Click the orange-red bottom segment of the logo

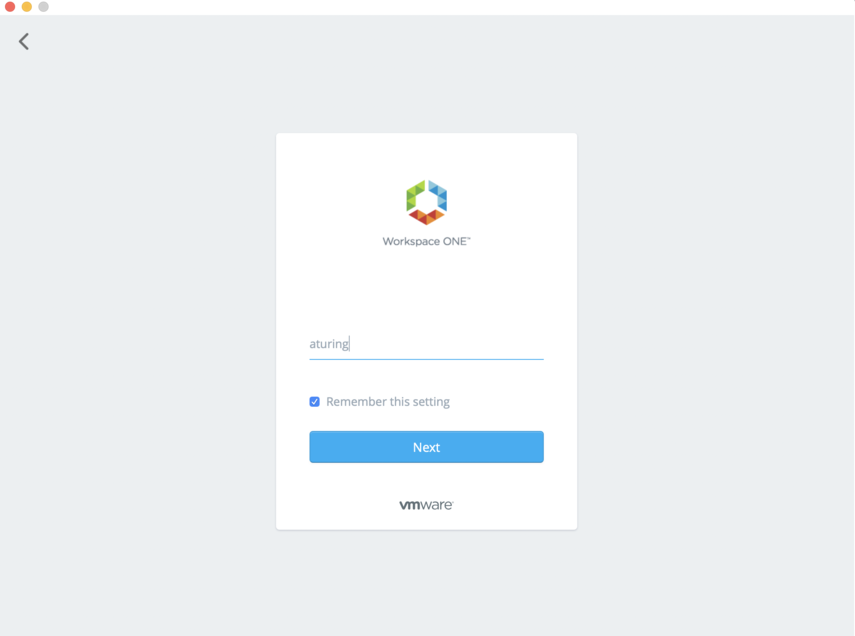(x=426, y=217)
